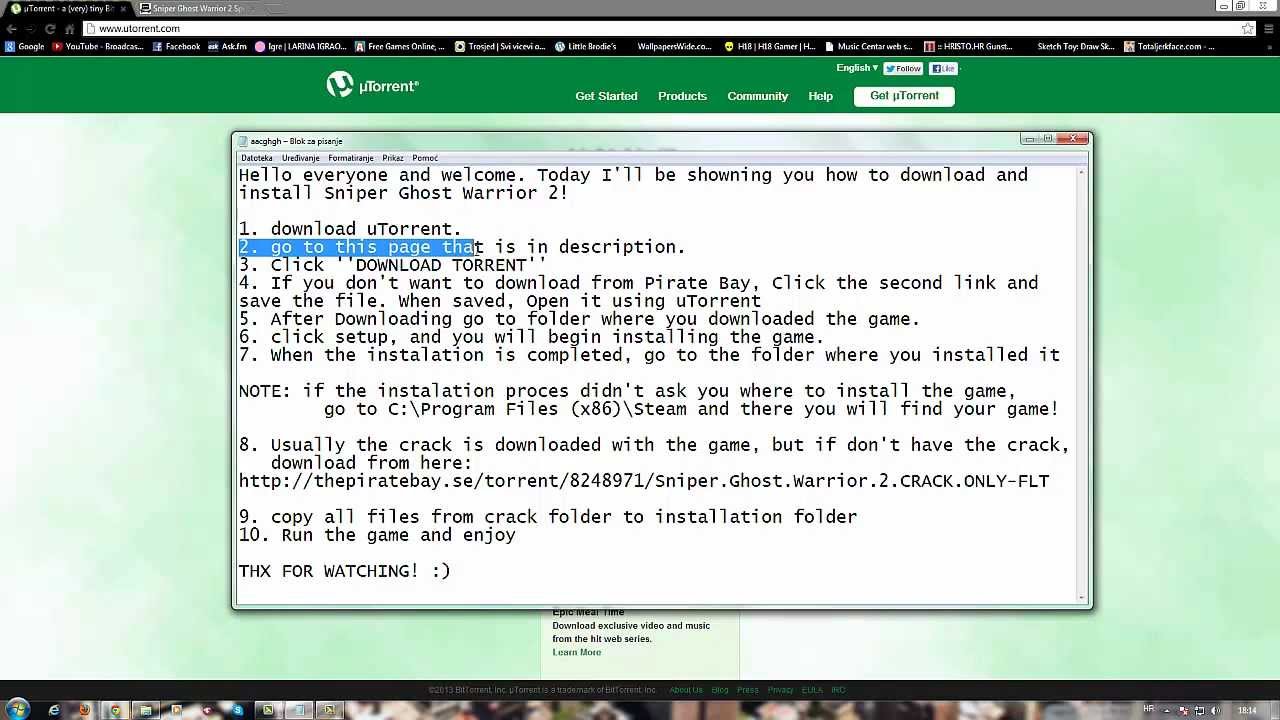Click the Windows Start orb
The height and width of the screenshot is (720, 1280).
[x=18, y=710]
